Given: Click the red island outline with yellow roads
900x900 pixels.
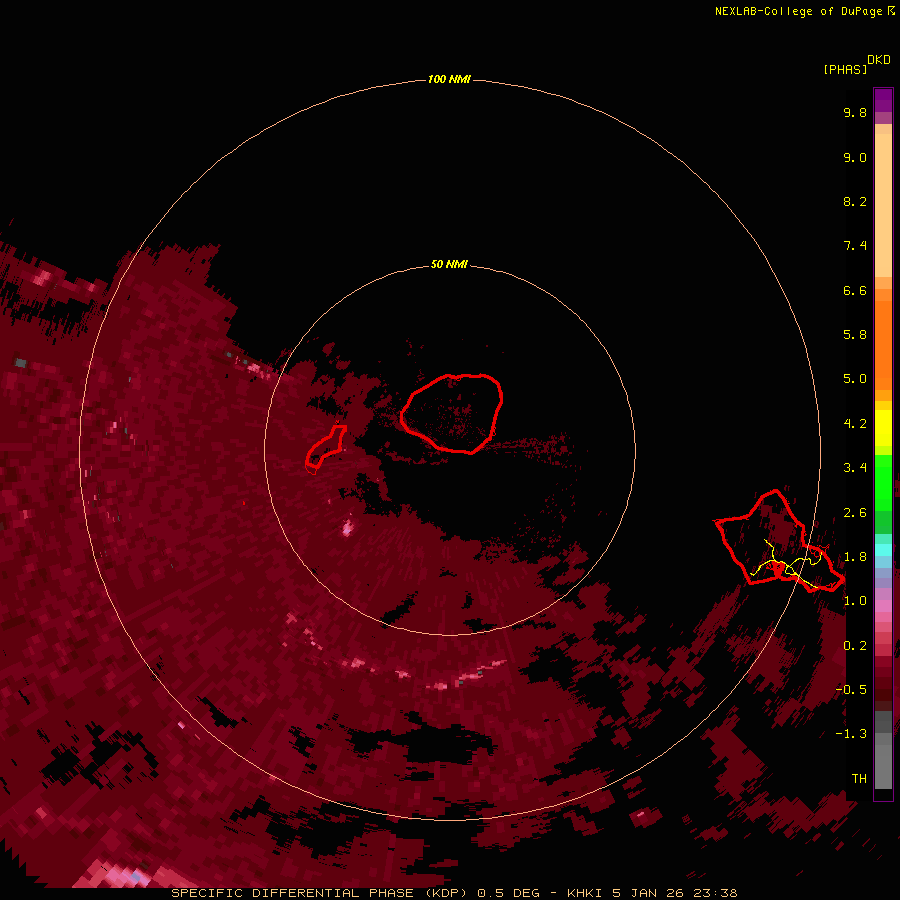Looking at the screenshot, I should [778, 542].
